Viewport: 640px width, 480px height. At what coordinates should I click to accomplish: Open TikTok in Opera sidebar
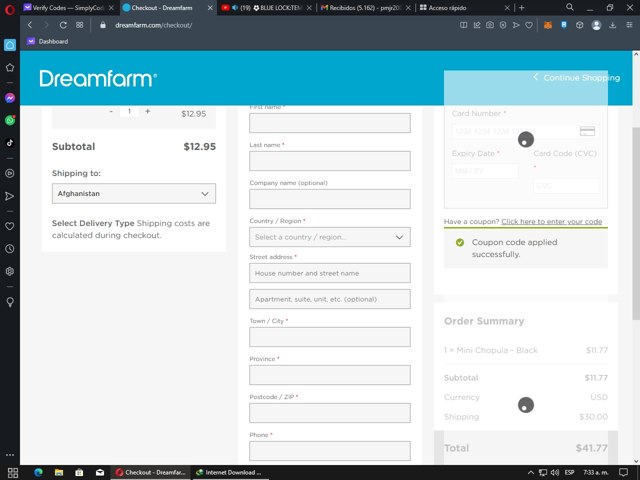coord(10,142)
